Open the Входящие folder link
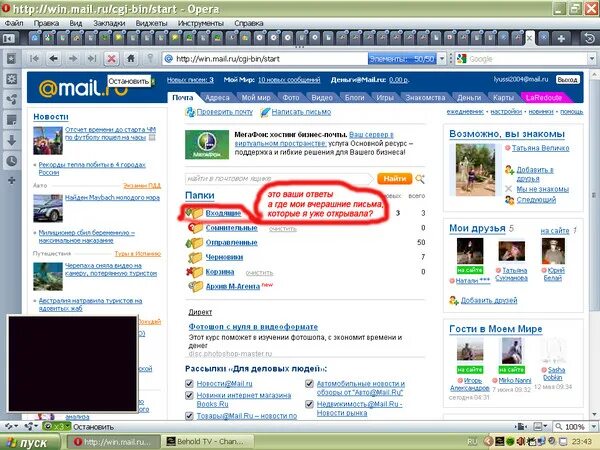Viewport: 600px width, 450px height. [223, 213]
